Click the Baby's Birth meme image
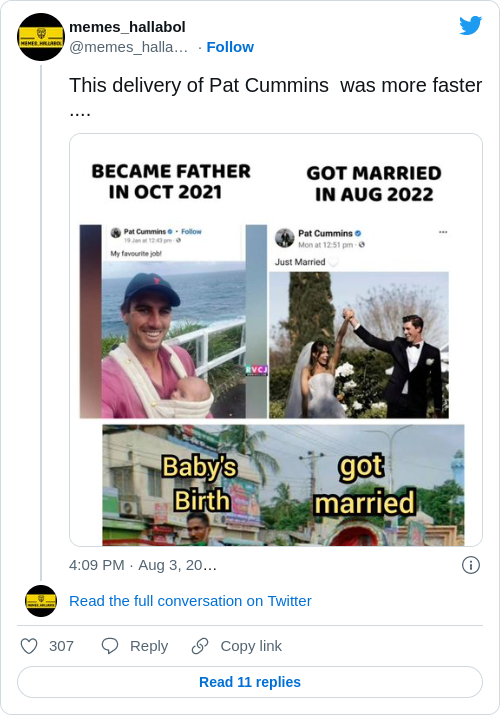 284,485
